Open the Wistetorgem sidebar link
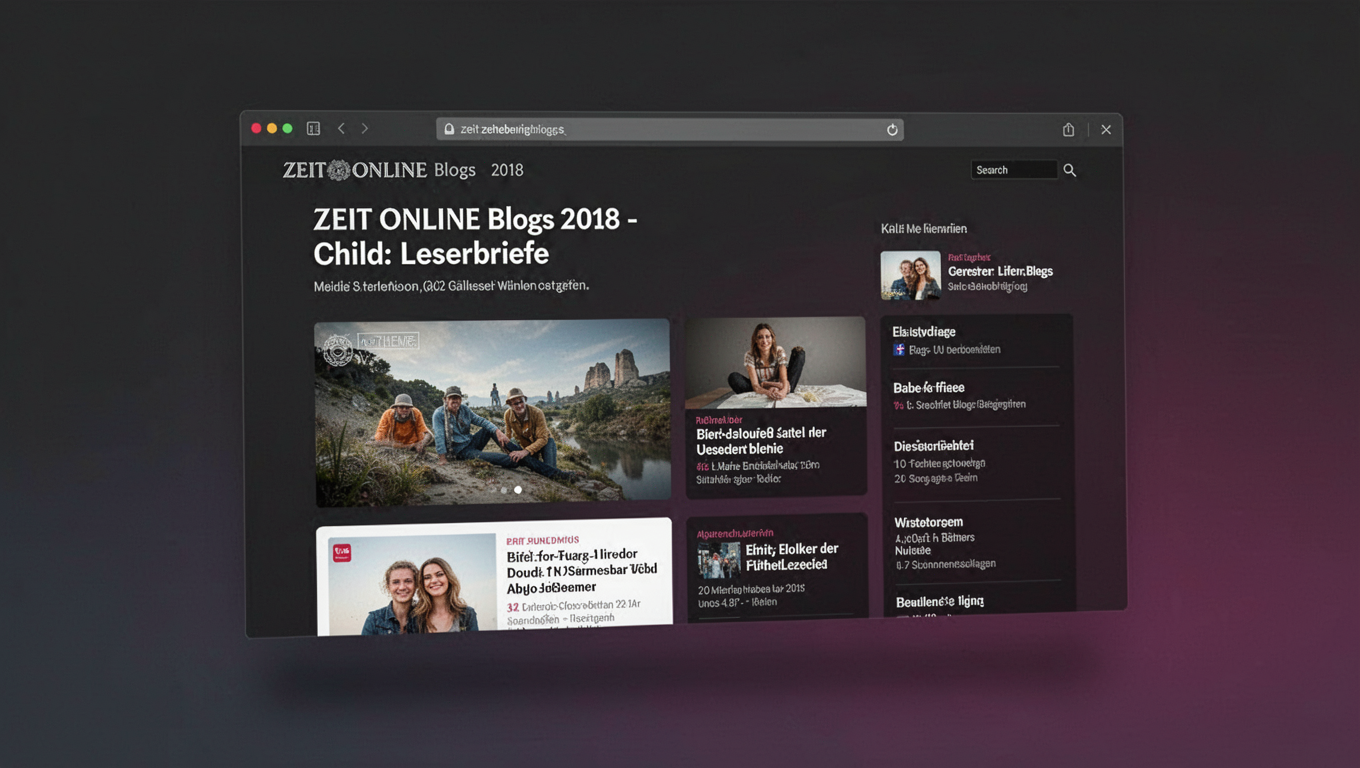1360x768 pixels. tap(928, 522)
